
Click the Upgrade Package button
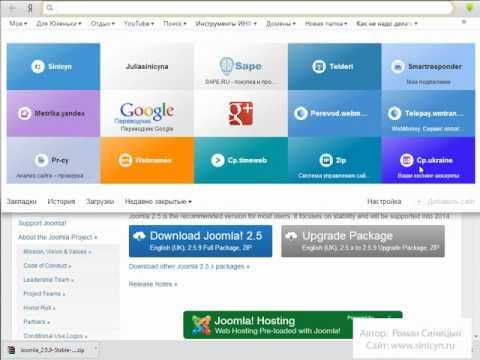[x=363, y=241]
